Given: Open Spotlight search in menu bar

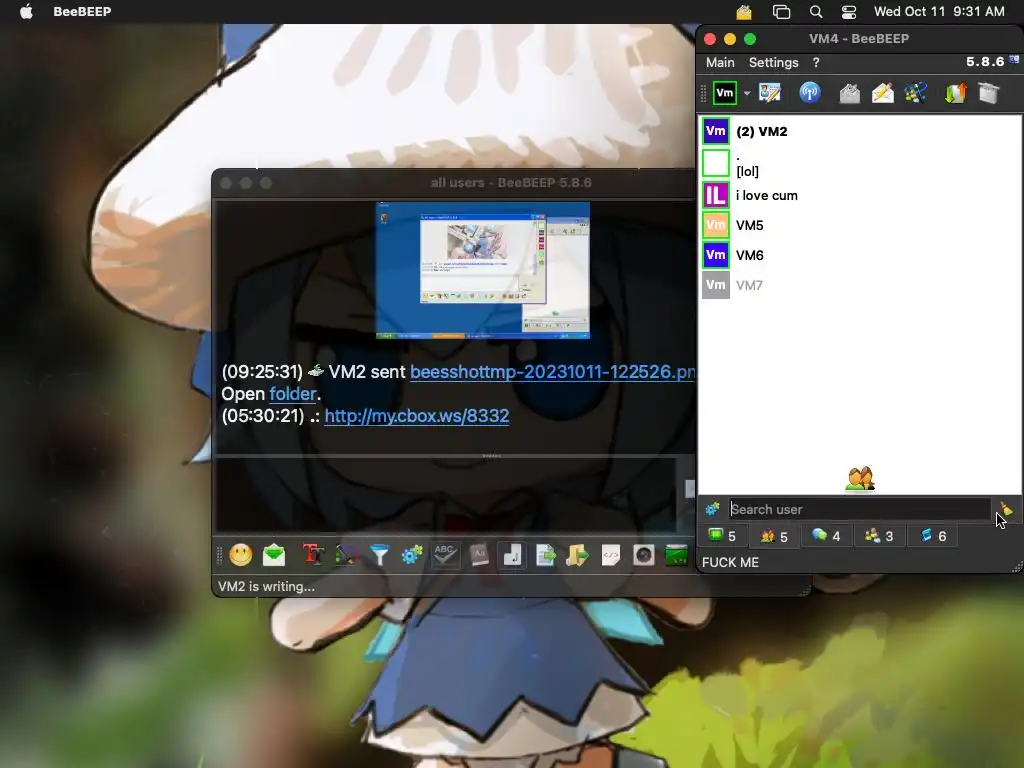Looking at the screenshot, I should point(816,12).
